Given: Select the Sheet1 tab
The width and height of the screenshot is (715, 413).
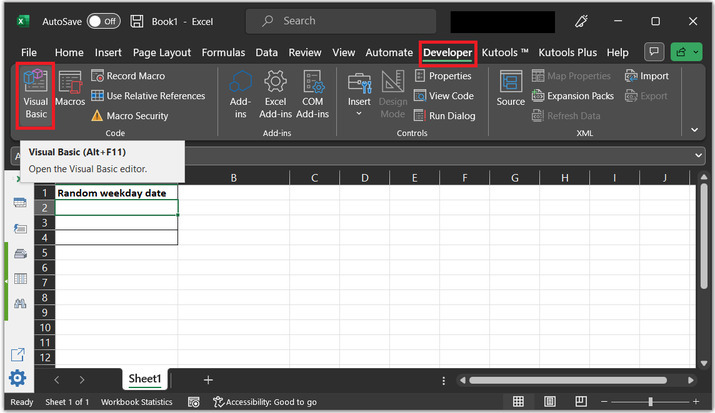Looking at the screenshot, I should click(x=145, y=379).
